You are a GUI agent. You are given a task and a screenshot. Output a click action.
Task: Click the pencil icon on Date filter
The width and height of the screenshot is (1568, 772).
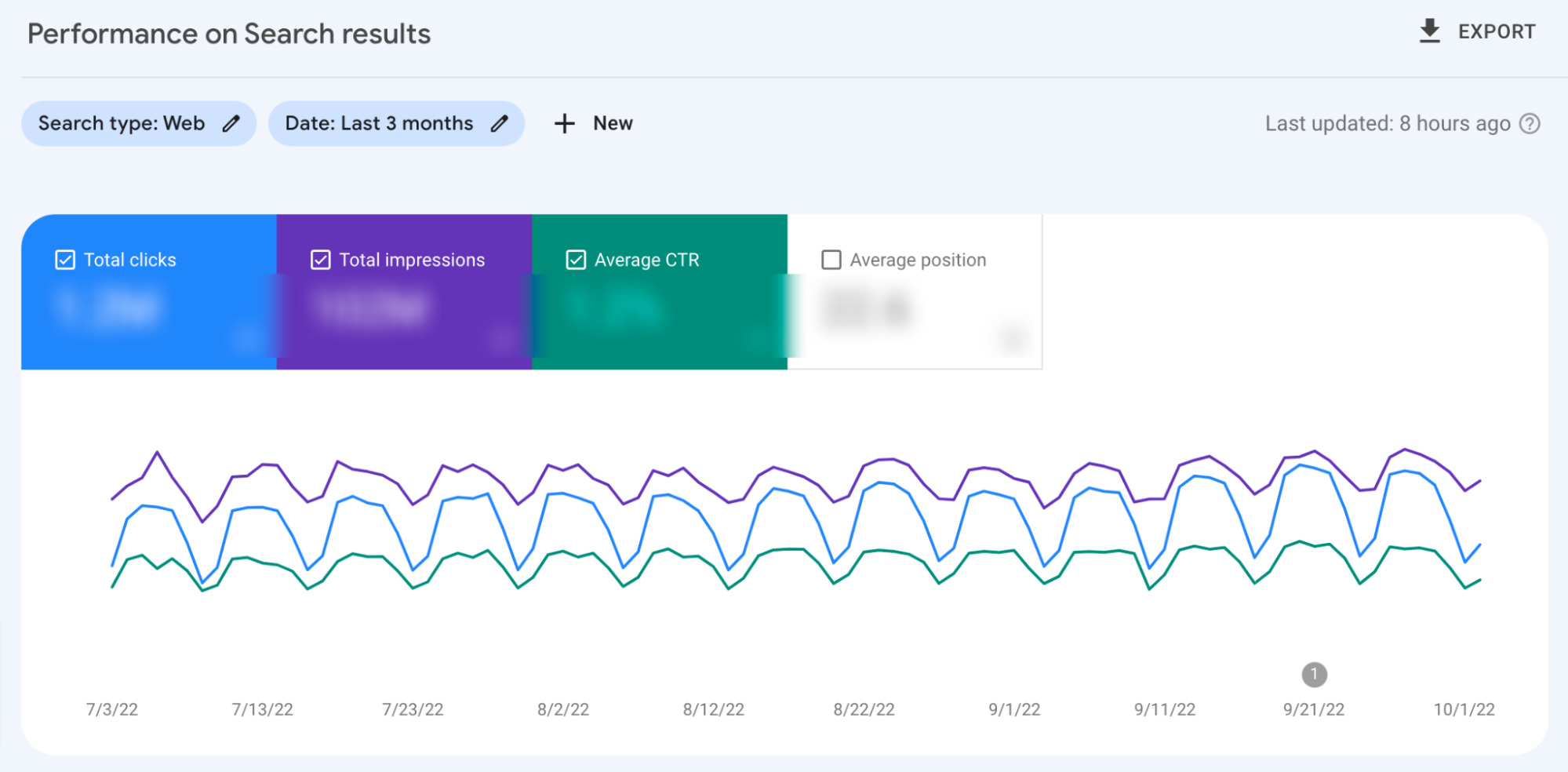pyautogui.click(x=500, y=123)
